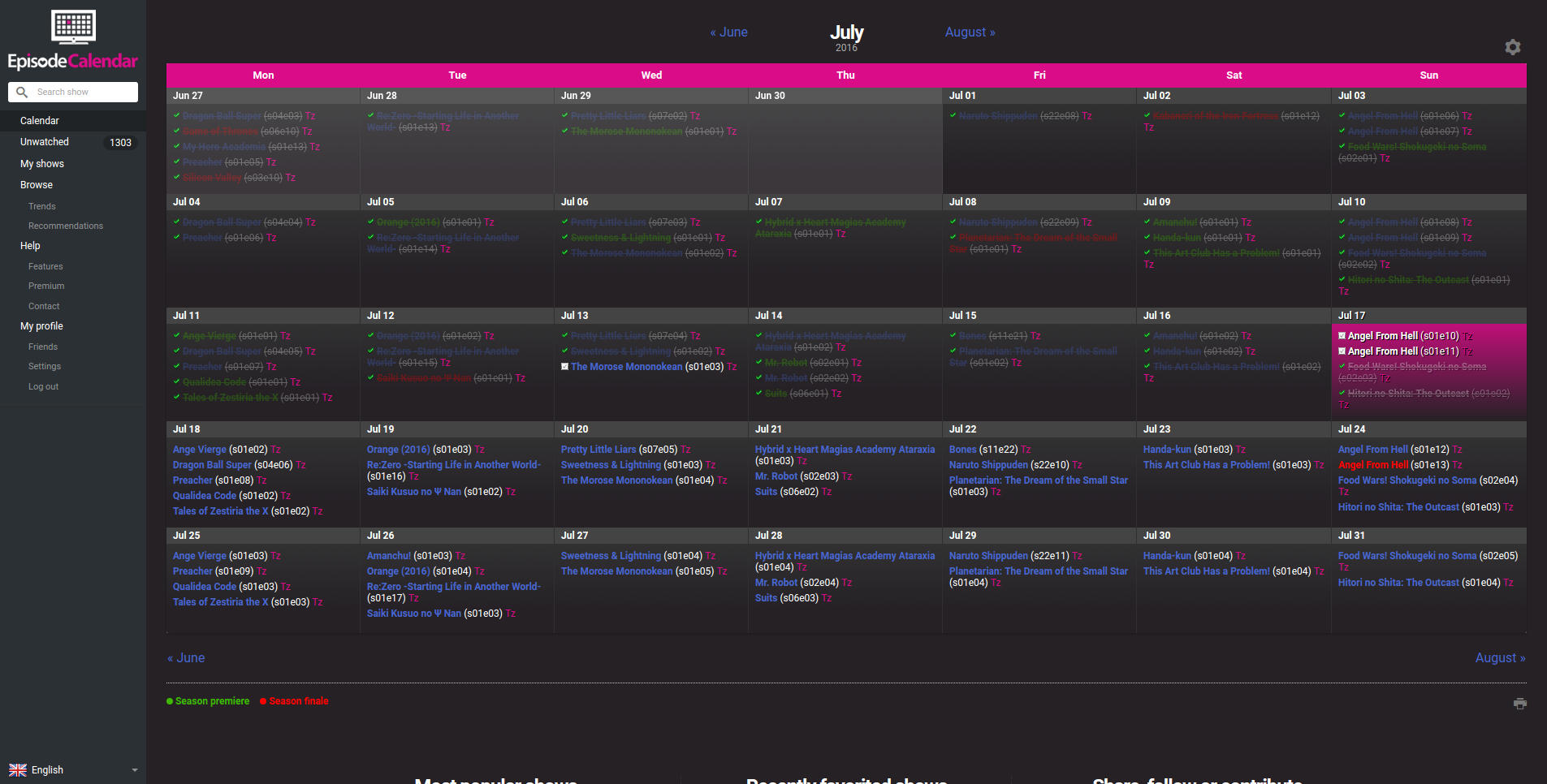Click Log out in sidebar
Screen dimensions: 1547x784
tap(44, 387)
